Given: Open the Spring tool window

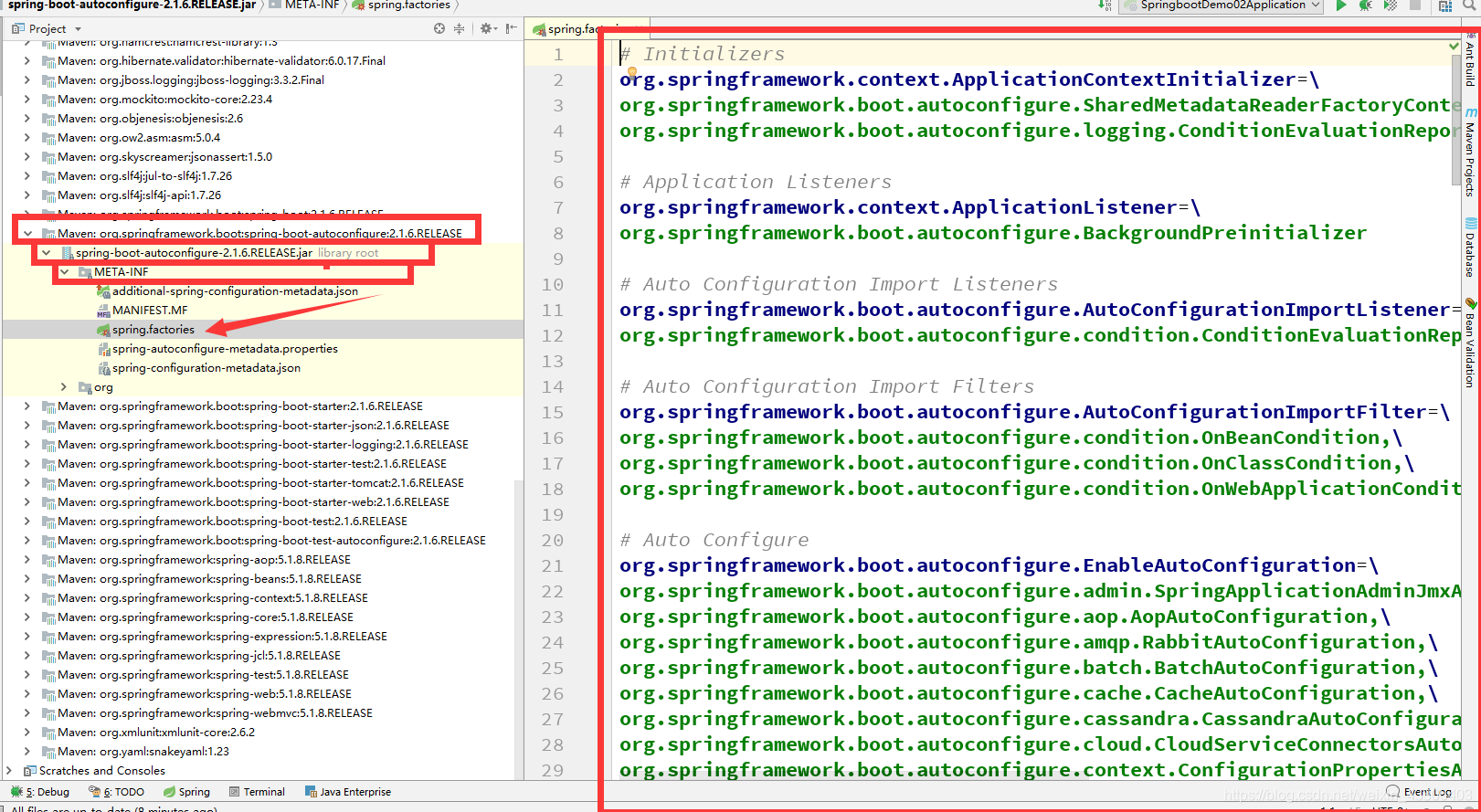Looking at the screenshot, I should point(187,792).
